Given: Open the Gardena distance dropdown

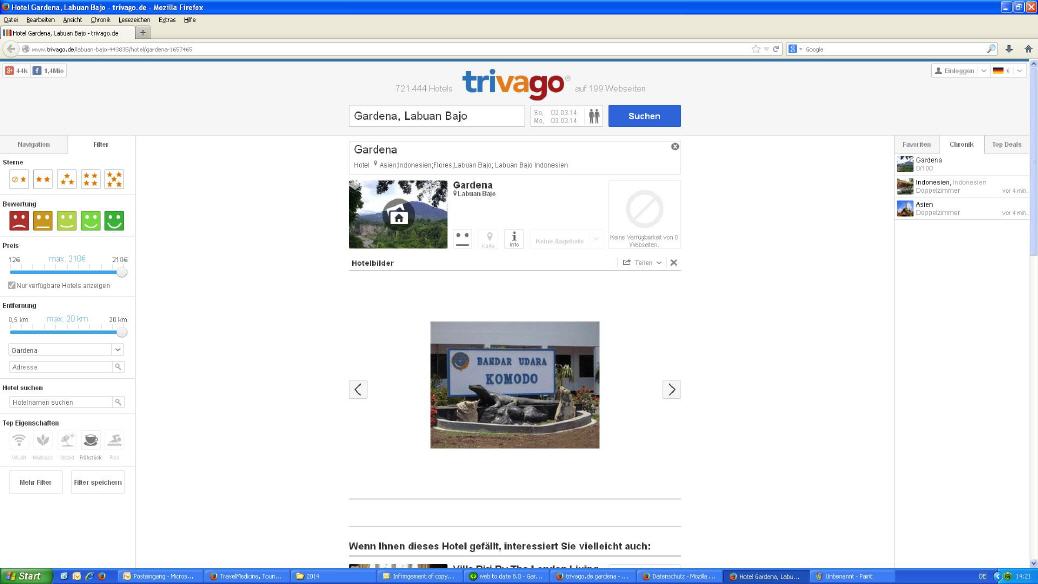Looking at the screenshot, I should click(x=66, y=350).
